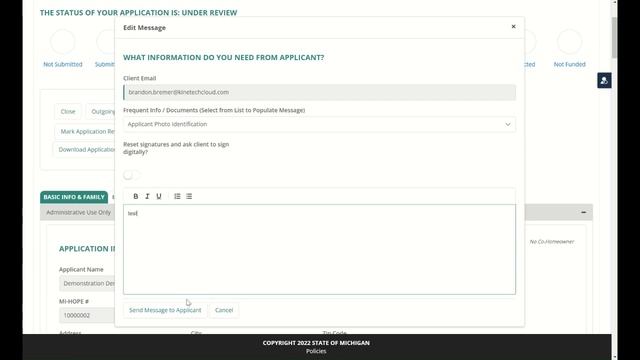
Task: Click Mark Application button in background
Action: [x=84, y=131]
